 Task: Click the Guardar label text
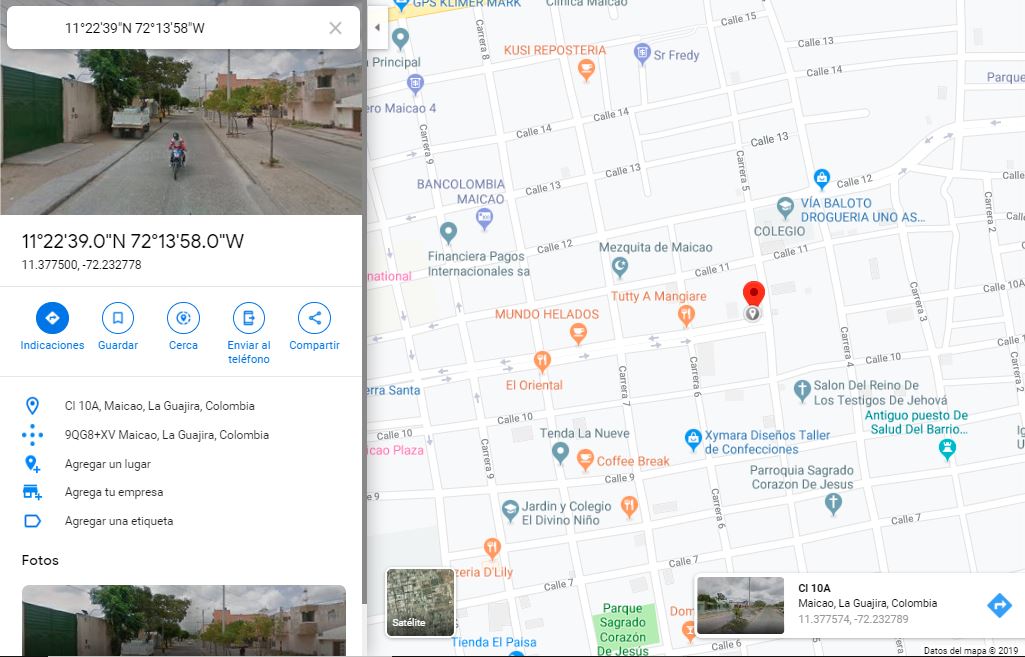[118, 345]
